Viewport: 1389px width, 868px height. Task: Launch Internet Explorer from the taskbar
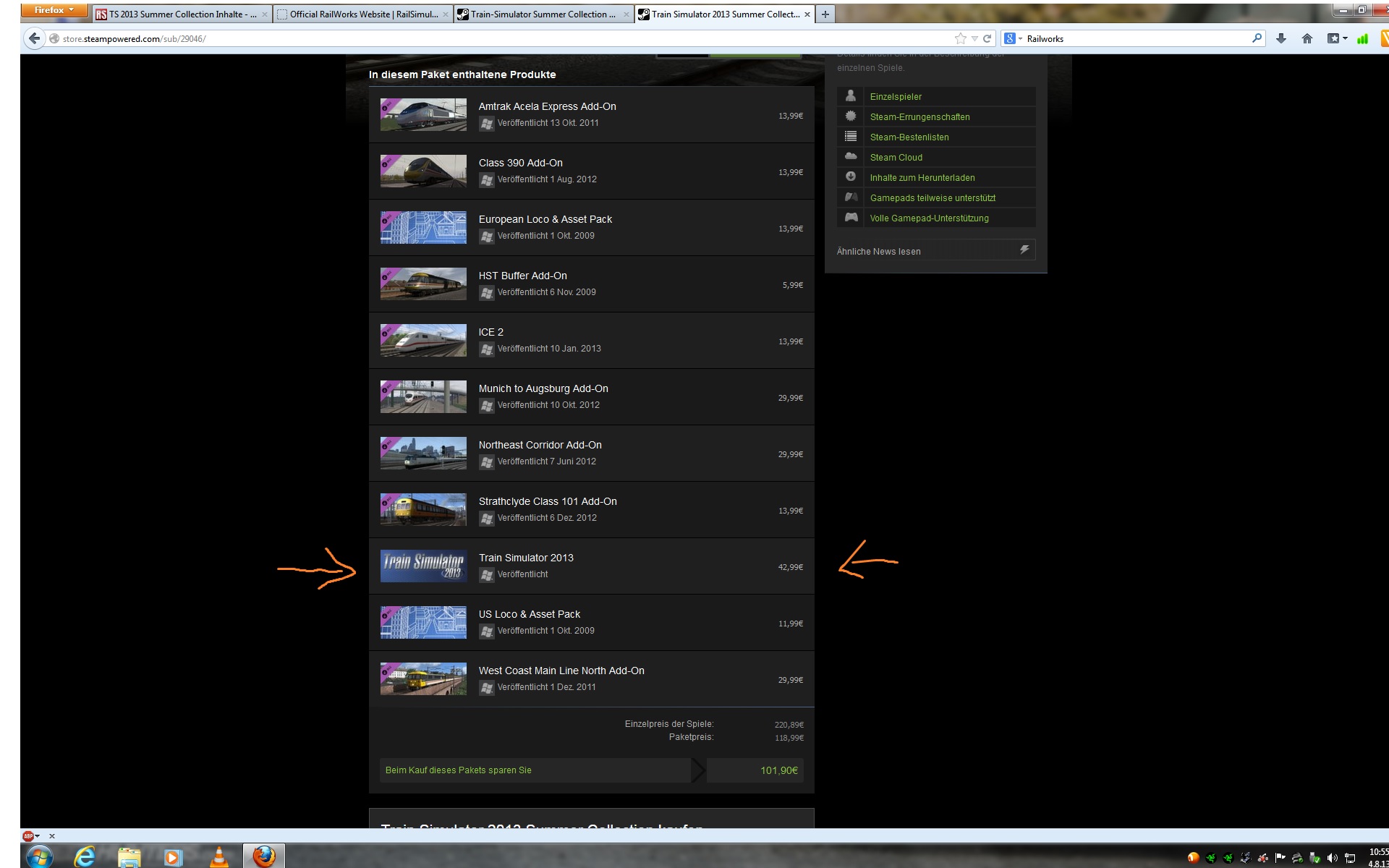(x=85, y=857)
